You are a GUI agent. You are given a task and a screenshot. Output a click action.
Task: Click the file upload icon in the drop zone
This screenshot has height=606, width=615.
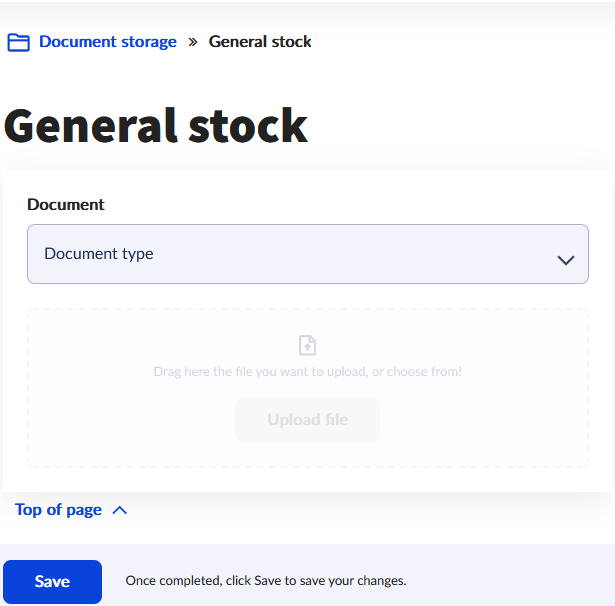coord(308,345)
